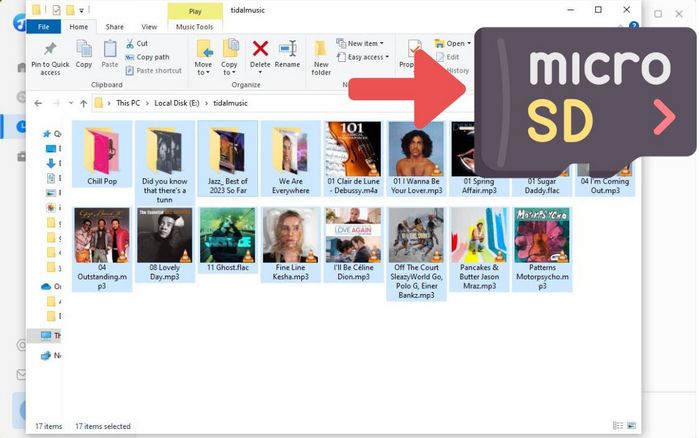The width and height of the screenshot is (700, 438).
Task: Select Did you know that there's a tunn folder
Action: pos(165,163)
